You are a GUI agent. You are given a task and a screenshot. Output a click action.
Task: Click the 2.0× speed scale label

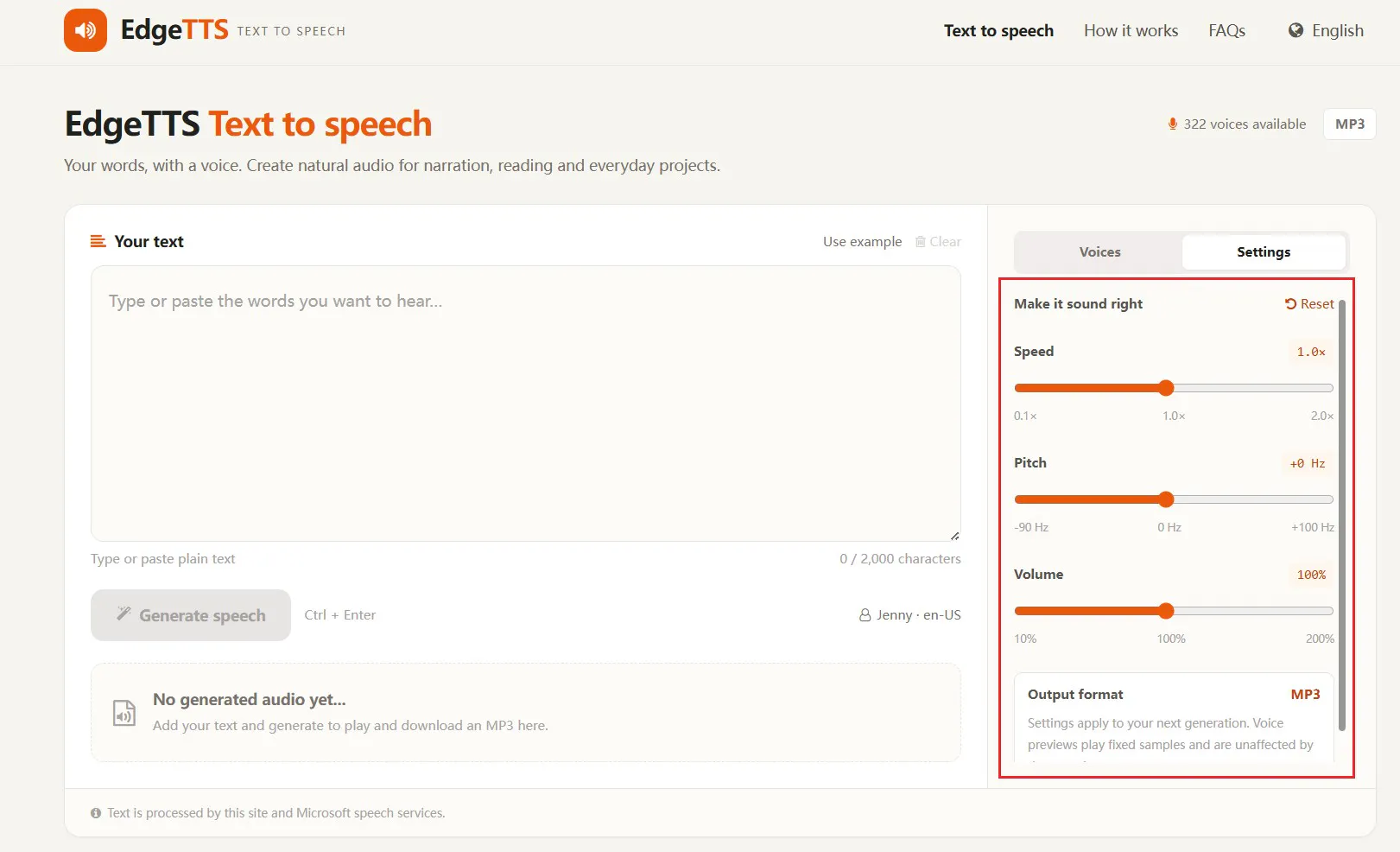tap(1322, 416)
